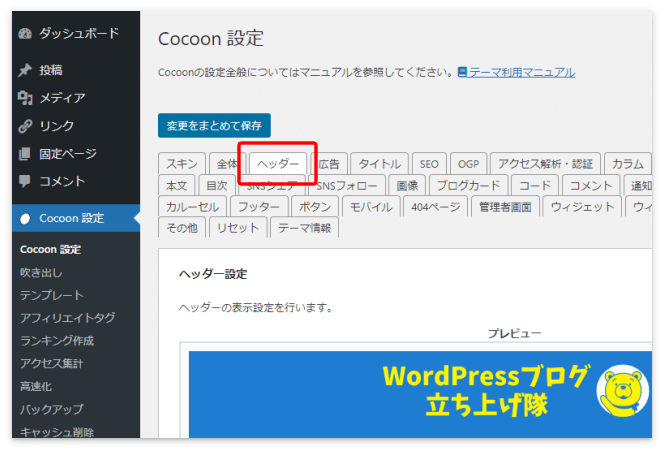The height and width of the screenshot is (451, 664).
Task: Switch to the 404ページ tab
Action: point(435,207)
